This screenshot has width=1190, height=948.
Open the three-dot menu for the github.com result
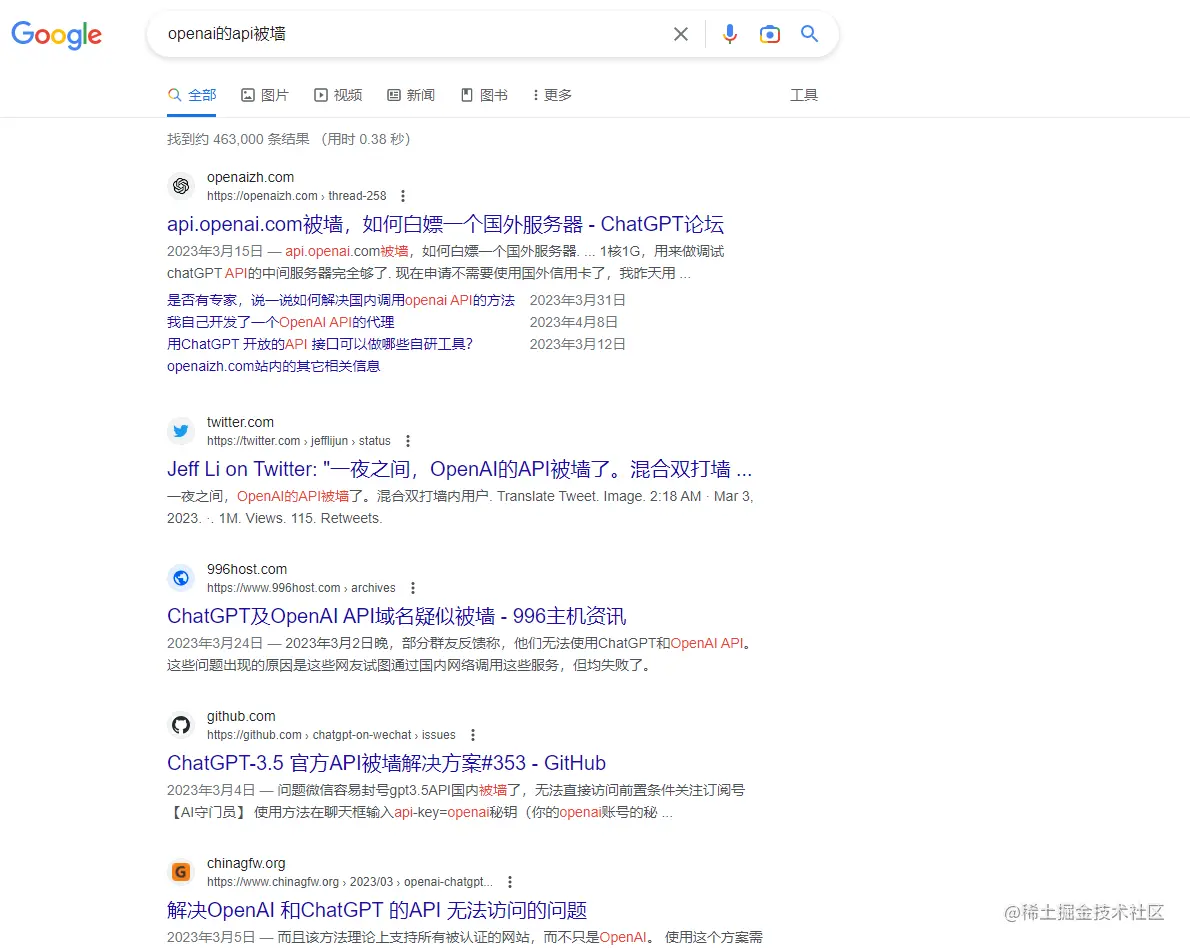coord(473,735)
